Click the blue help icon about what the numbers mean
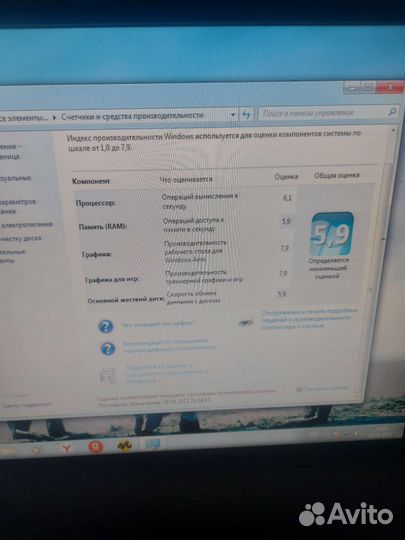Screen dimensions: 405x540 (106, 326)
